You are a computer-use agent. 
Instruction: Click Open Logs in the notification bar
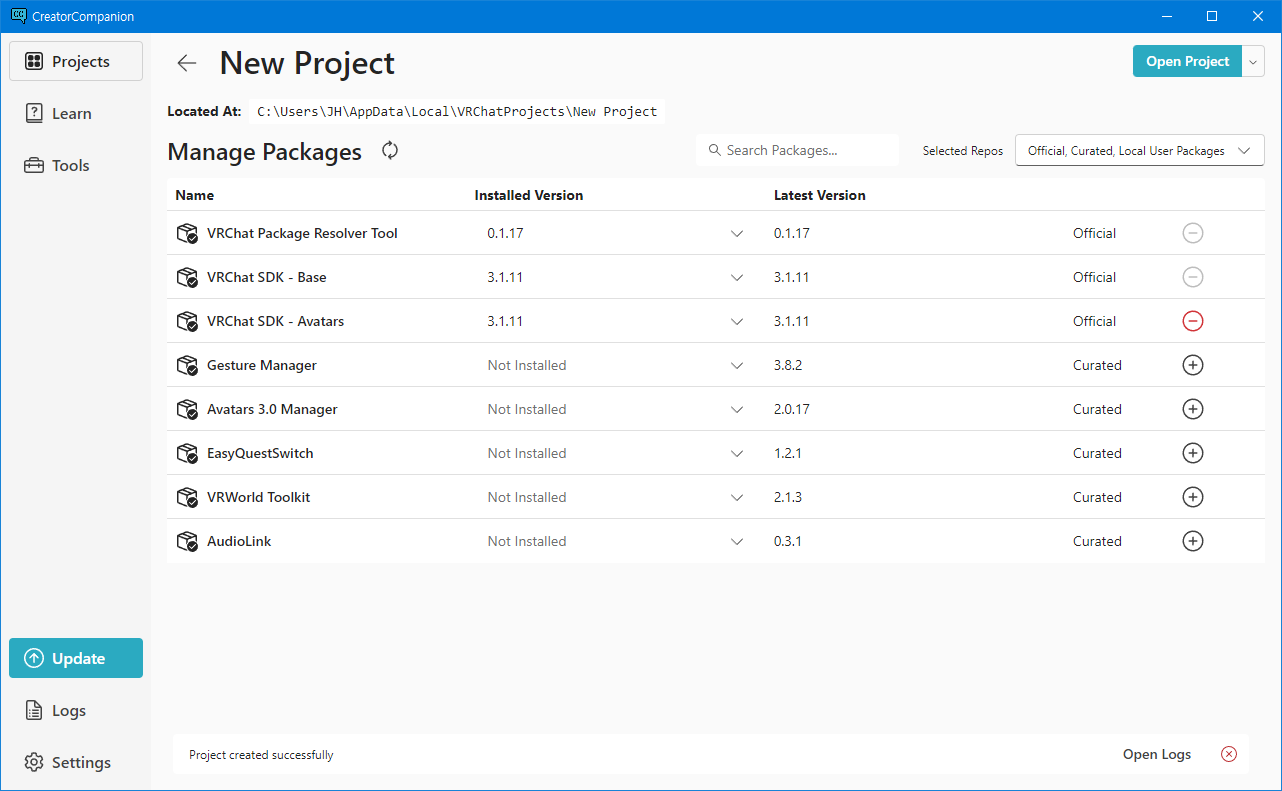pos(1157,754)
